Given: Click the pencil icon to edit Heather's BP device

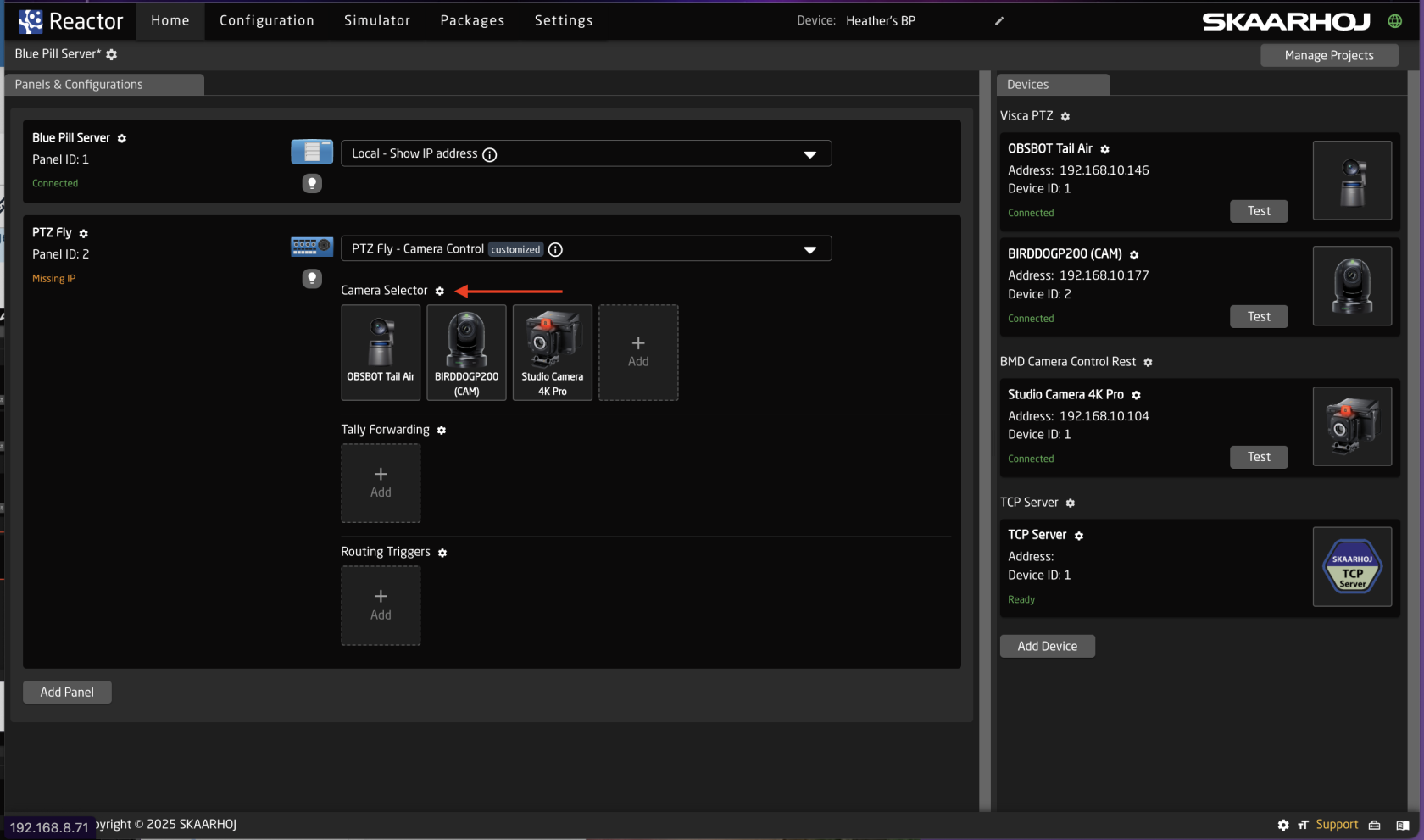Looking at the screenshot, I should [x=998, y=21].
